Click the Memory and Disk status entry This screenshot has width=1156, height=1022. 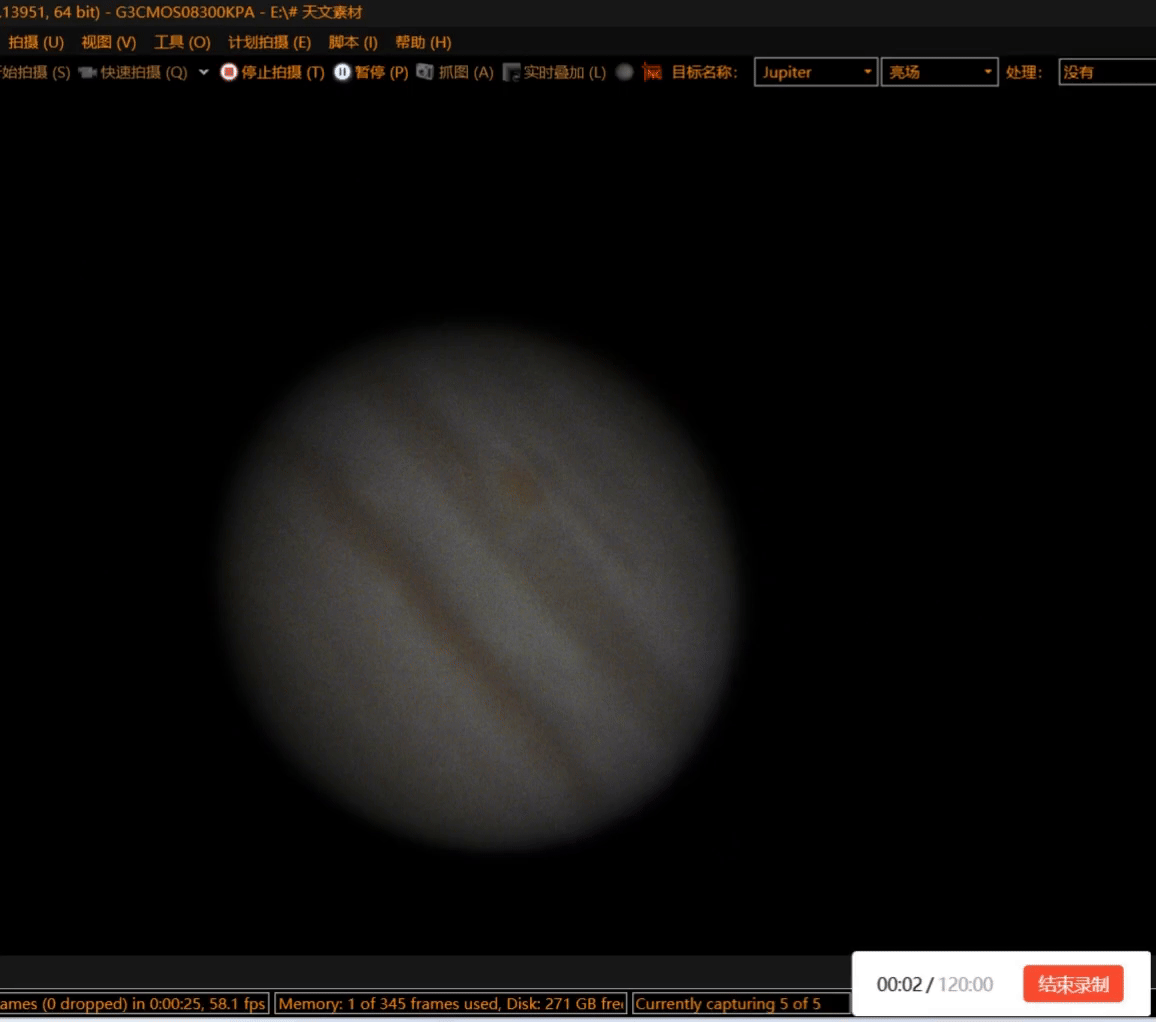point(450,1004)
